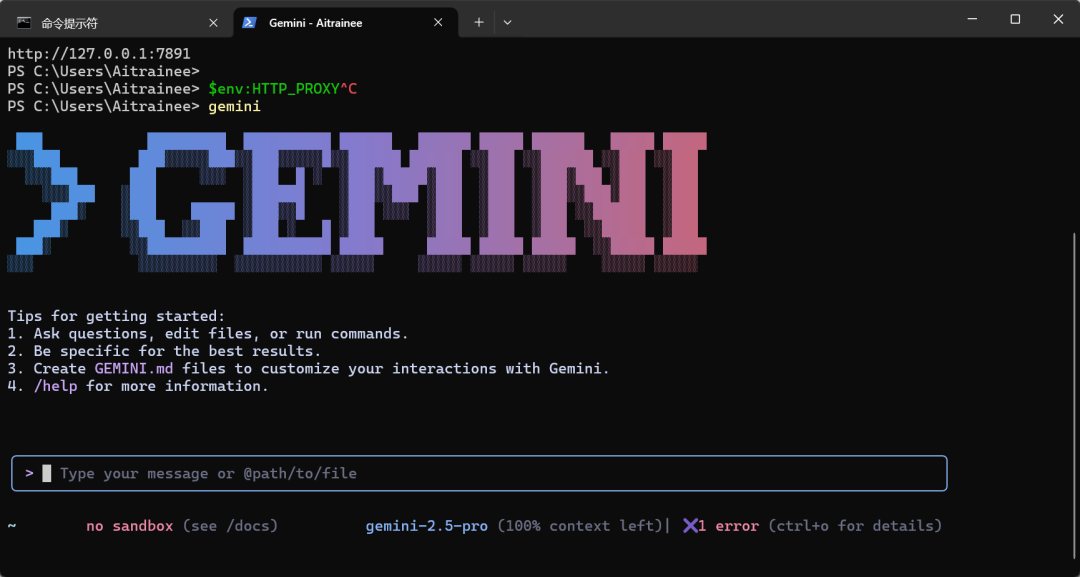Screen dimensions: 1080x577
Task: Click the '1 error' status text
Action: coord(729,526)
